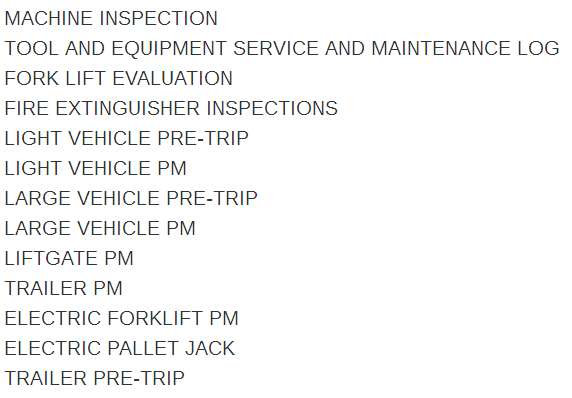Select ELECTRIC PALLET JACK item
The height and width of the screenshot is (398, 572).
click(x=120, y=348)
